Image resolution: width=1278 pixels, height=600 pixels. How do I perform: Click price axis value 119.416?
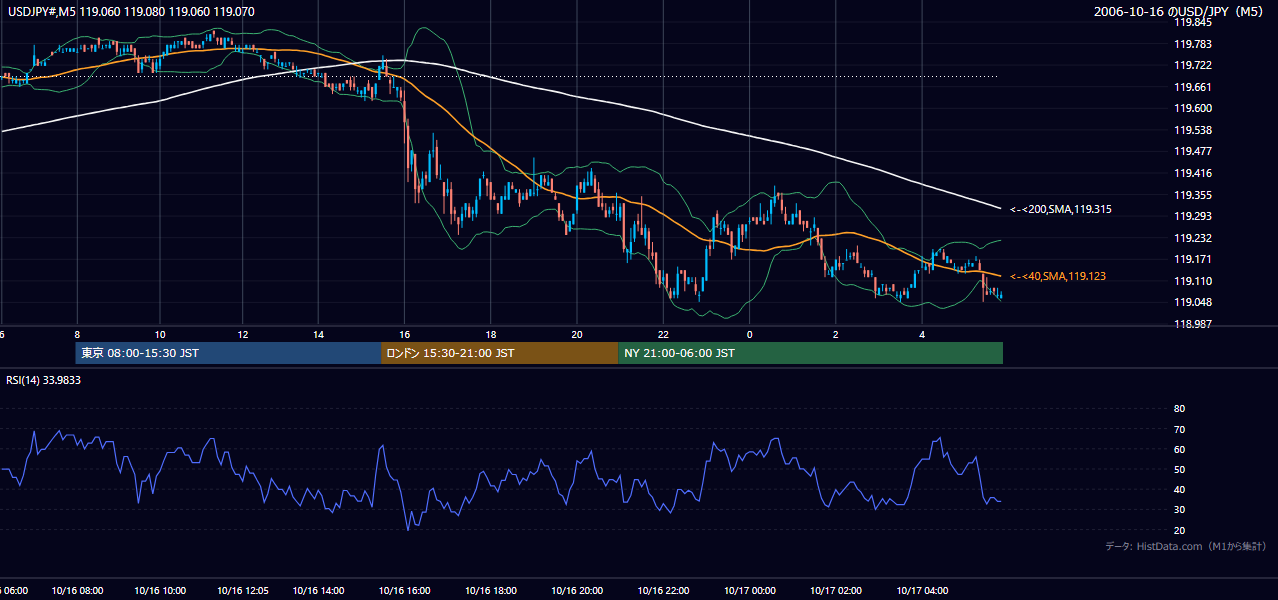[x=1192, y=173]
